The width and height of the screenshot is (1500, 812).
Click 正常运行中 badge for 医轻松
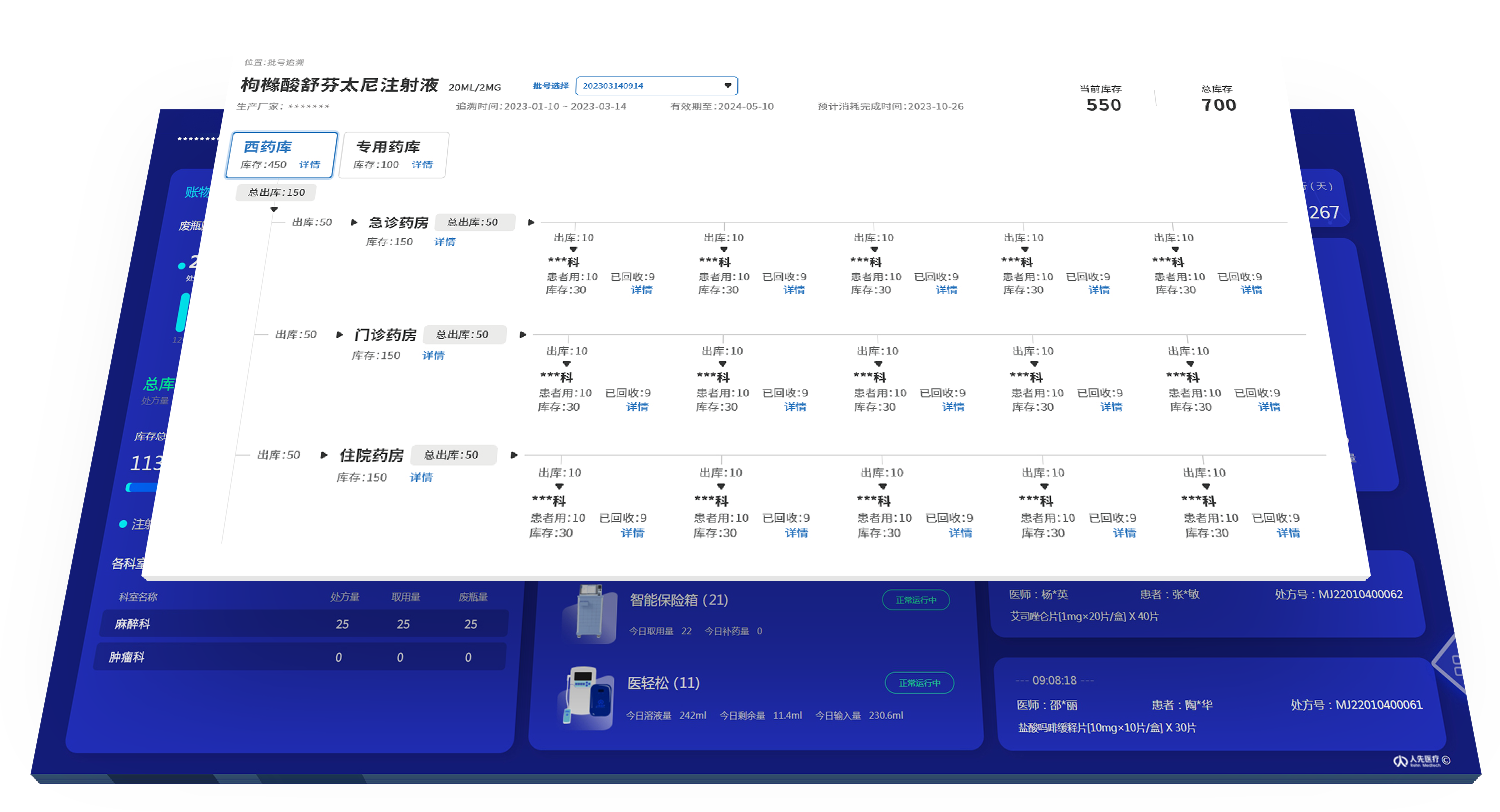919,683
